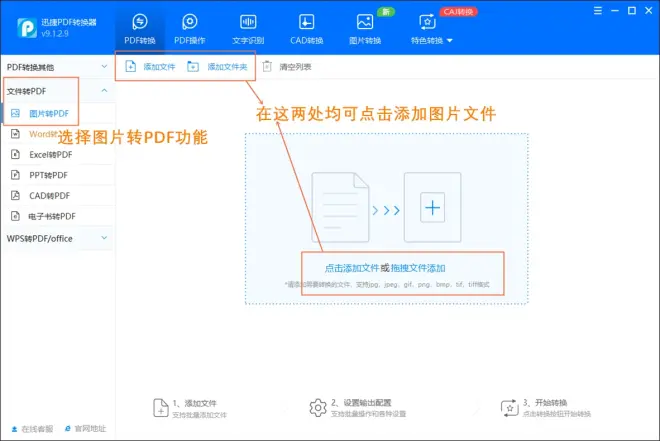Open 官网地址 link at bottom
The width and height of the screenshot is (660, 441).
[85, 429]
